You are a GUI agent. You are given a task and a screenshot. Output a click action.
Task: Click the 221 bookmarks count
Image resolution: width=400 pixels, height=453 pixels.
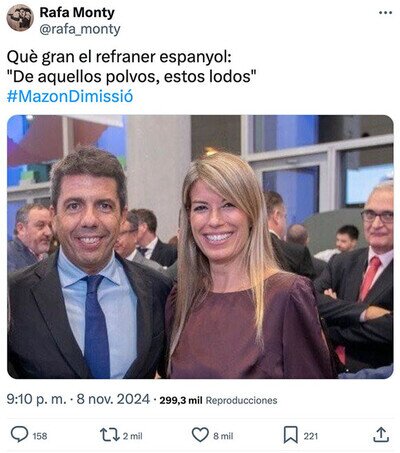click(x=310, y=436)
